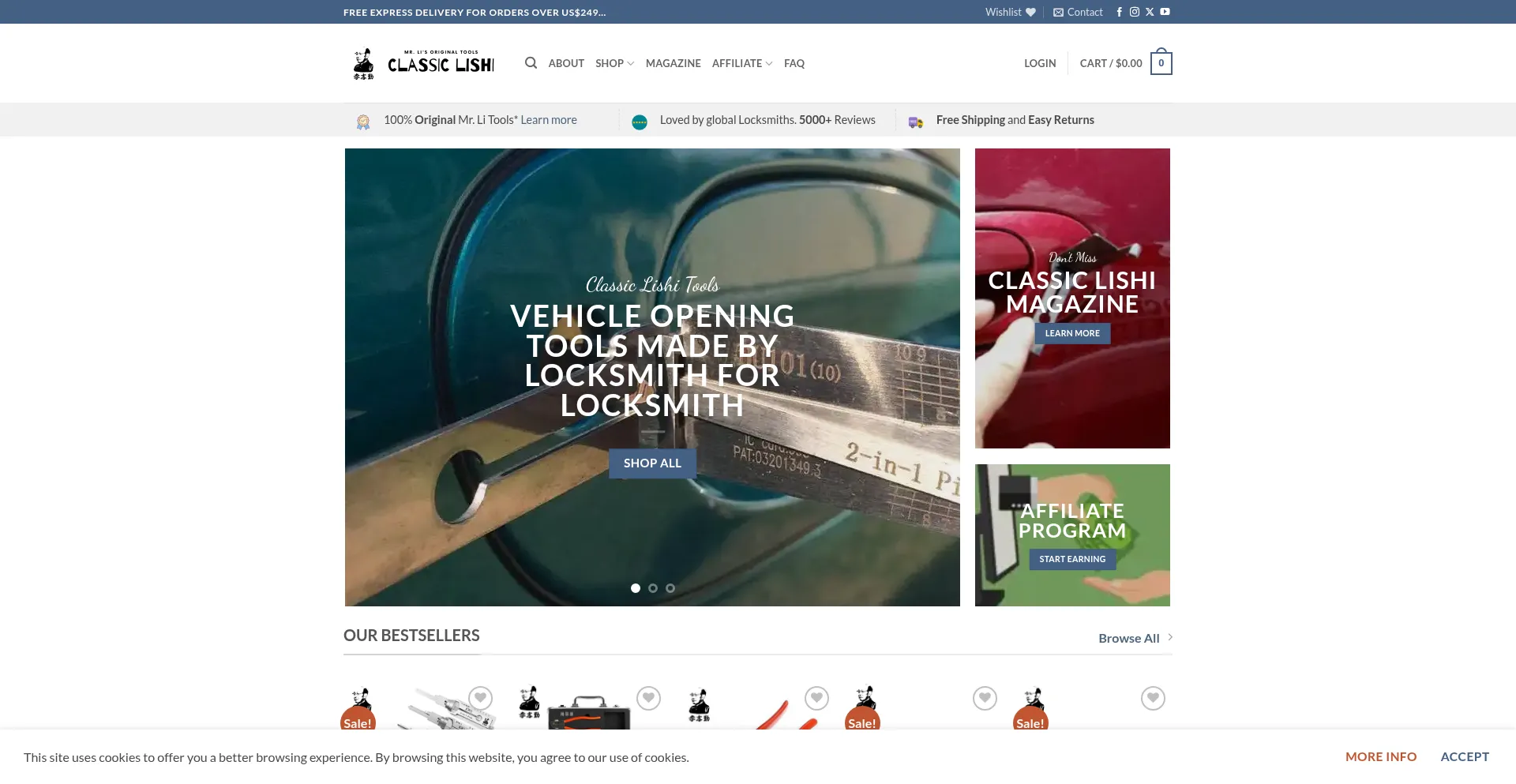The height and width of the screenshot is (784, 1516).
Task: Select the third hero slider dot
Action: (670, 588)
